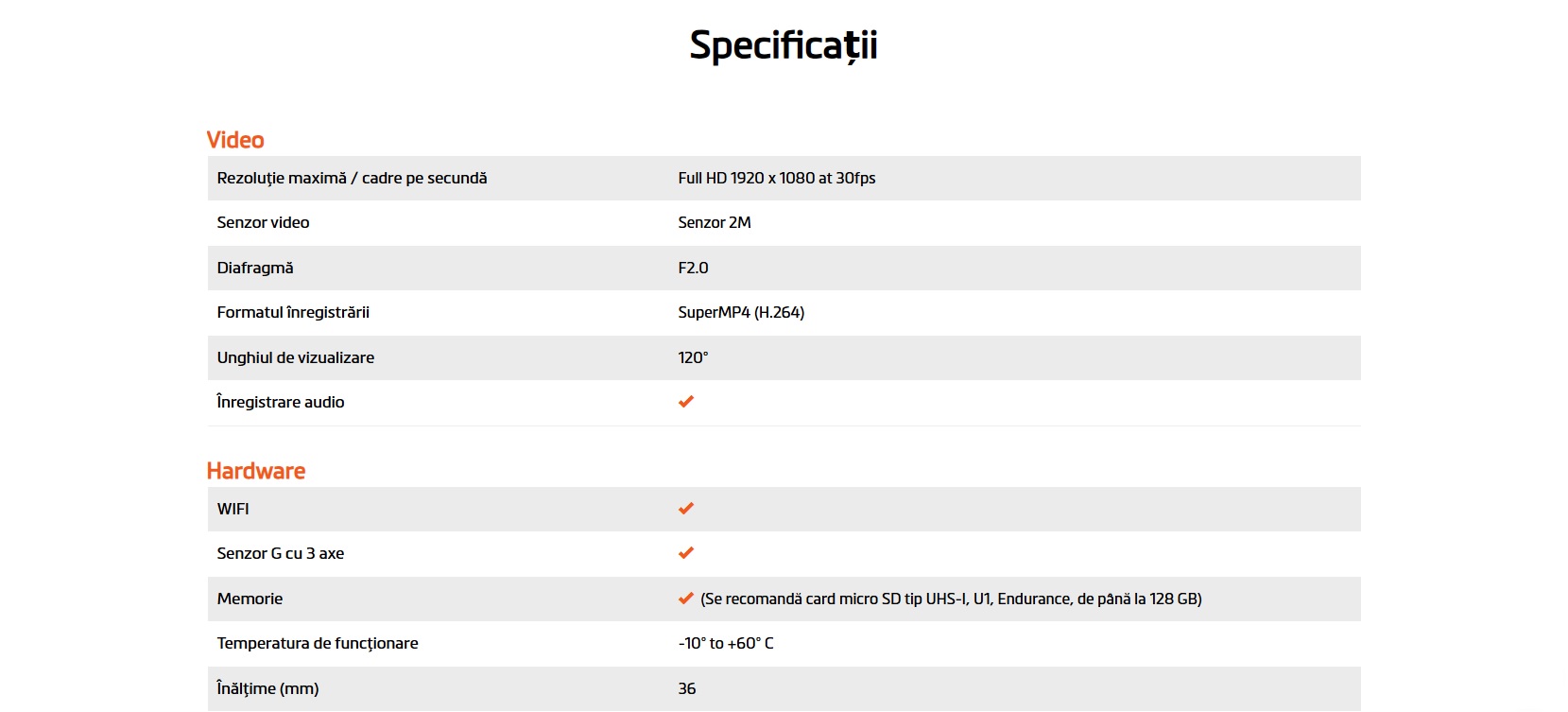Click the 120° viewing angle value

tap(693, 357)
